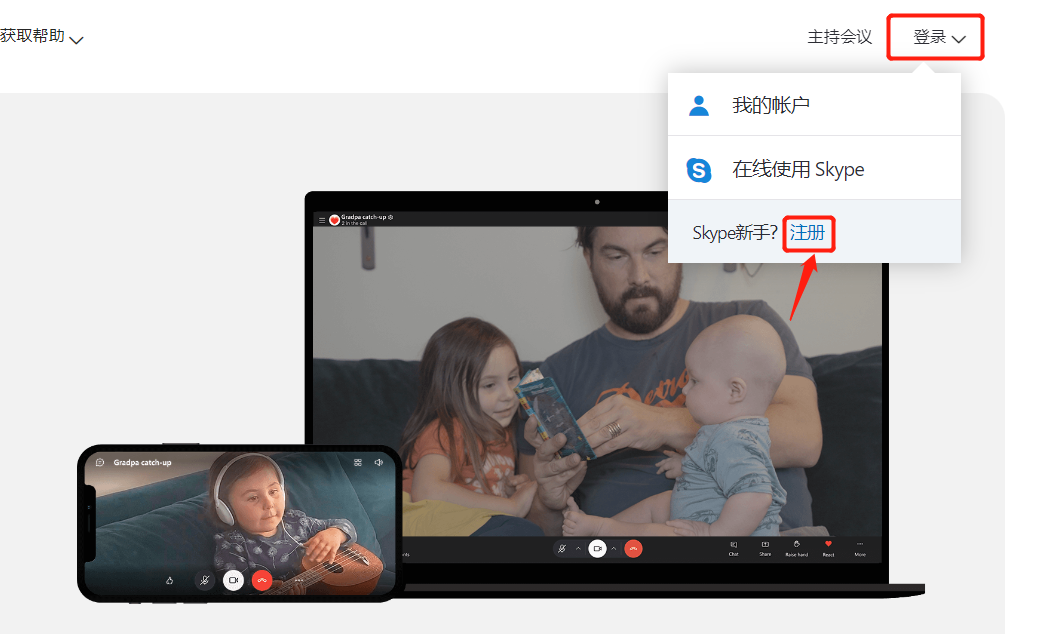
Task: Open the 登录 dropdown menu
Action: (x=933, y=36)
